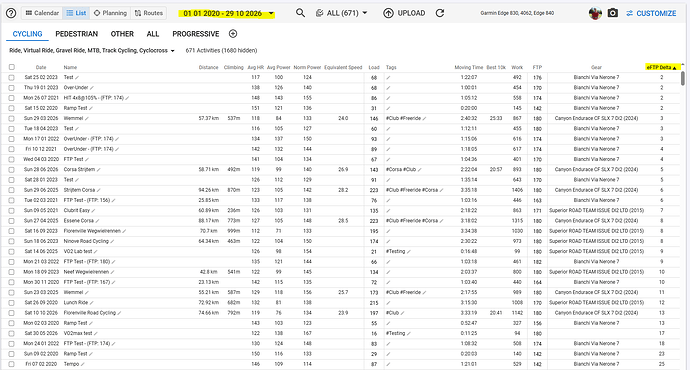Sort by eFTP Delta column header
690x370 pixels.
(x=661, y=67)
